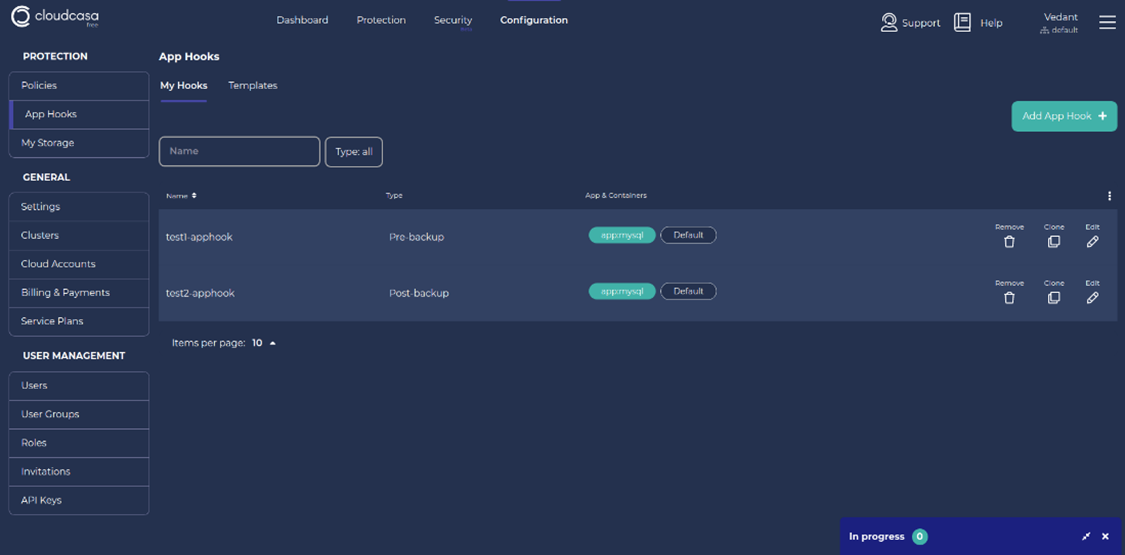The width and height of the screenshot is (1125, 555).
Task: Click app:mysql tag on test2-apphook row
Action: 622,291
